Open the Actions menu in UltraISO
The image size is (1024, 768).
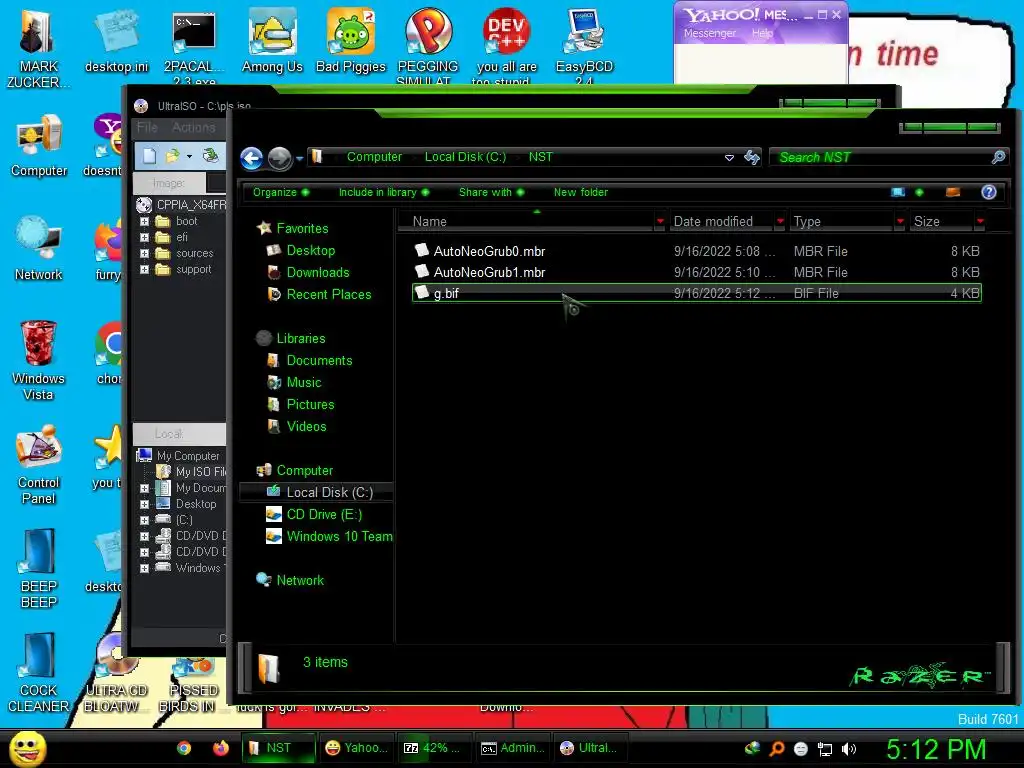[x=193, y=127]
